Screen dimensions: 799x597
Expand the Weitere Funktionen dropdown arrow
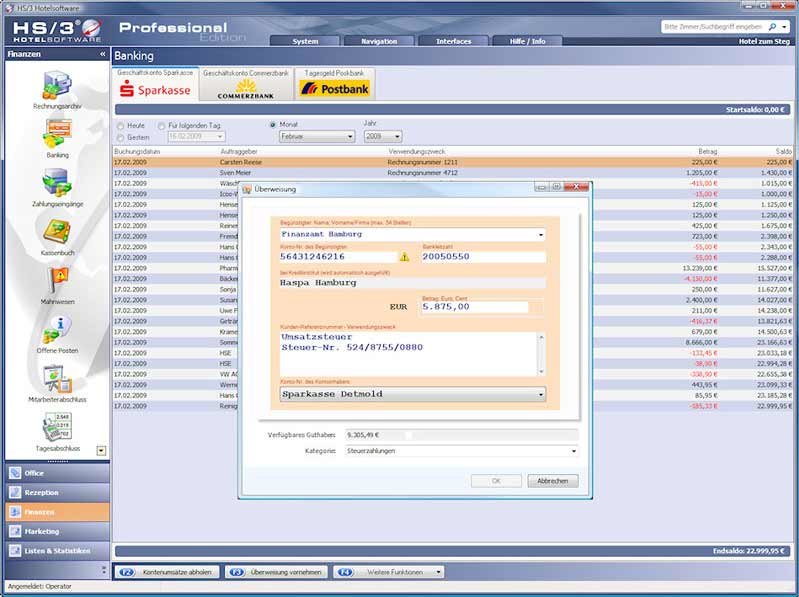(438, 572)
